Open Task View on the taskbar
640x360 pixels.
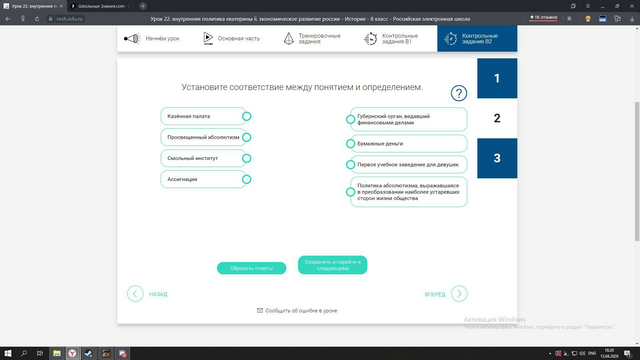[x=40, y=353]
